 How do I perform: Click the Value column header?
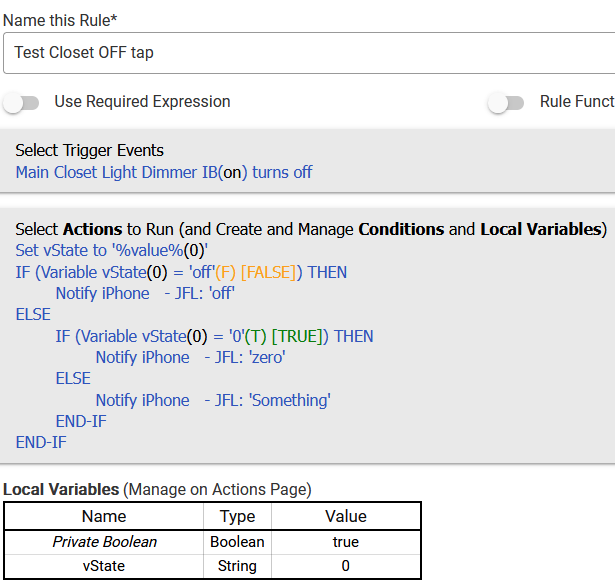[x=346, y=516]
